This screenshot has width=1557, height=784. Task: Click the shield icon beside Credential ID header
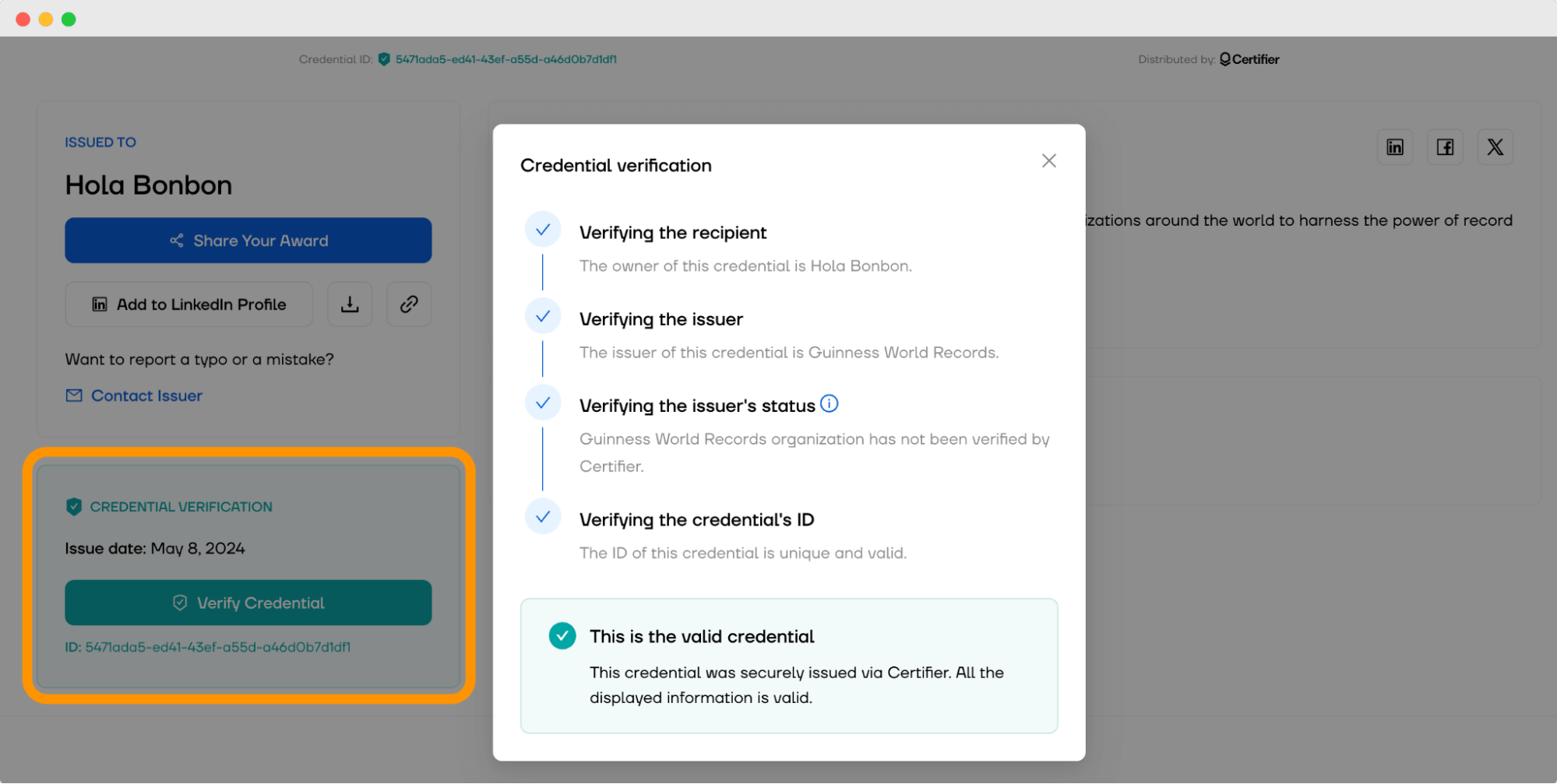click(384, 59)
